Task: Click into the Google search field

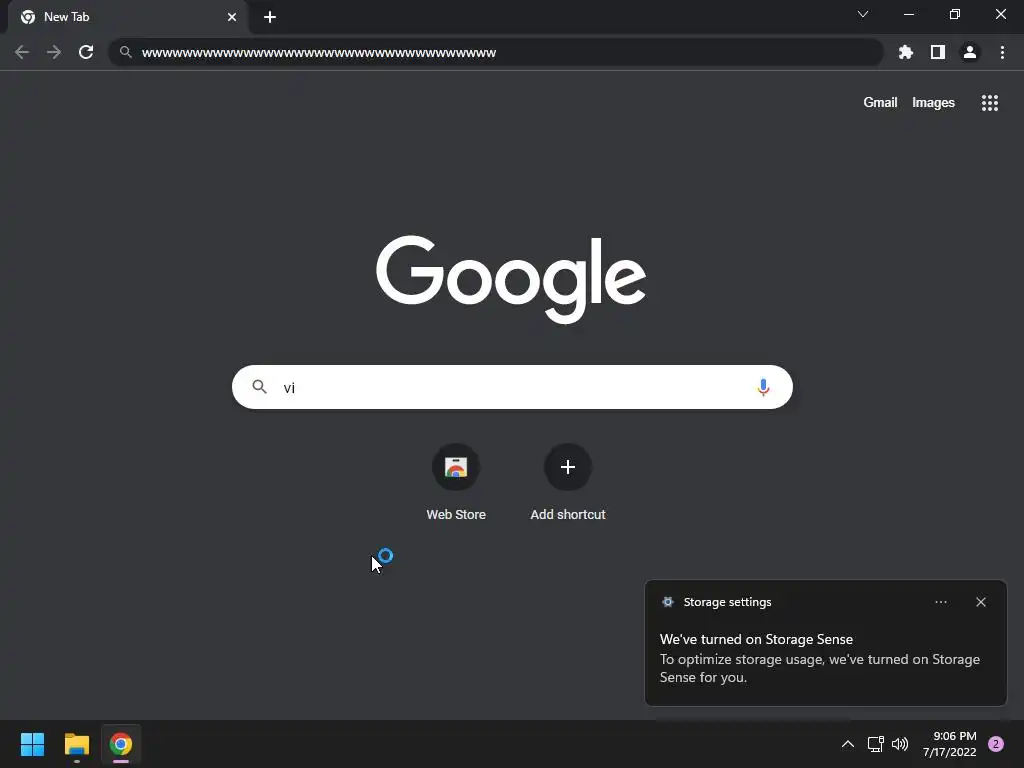Action: pos(512,387)
